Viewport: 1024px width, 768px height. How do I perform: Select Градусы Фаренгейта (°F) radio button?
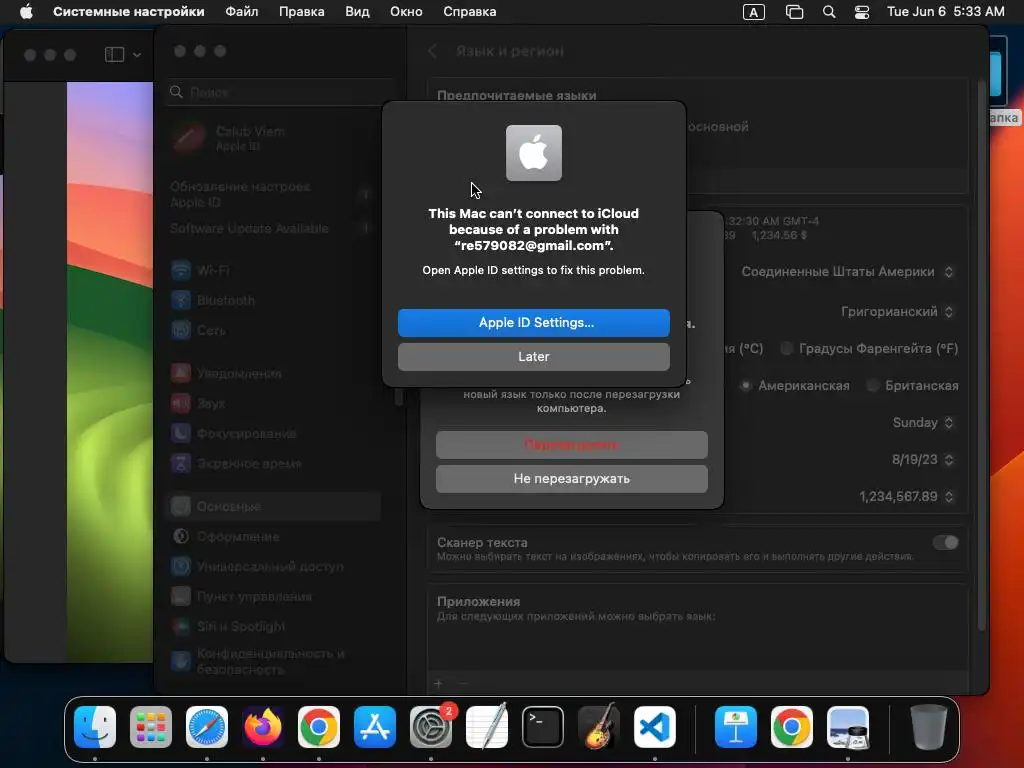coord(787,348)
